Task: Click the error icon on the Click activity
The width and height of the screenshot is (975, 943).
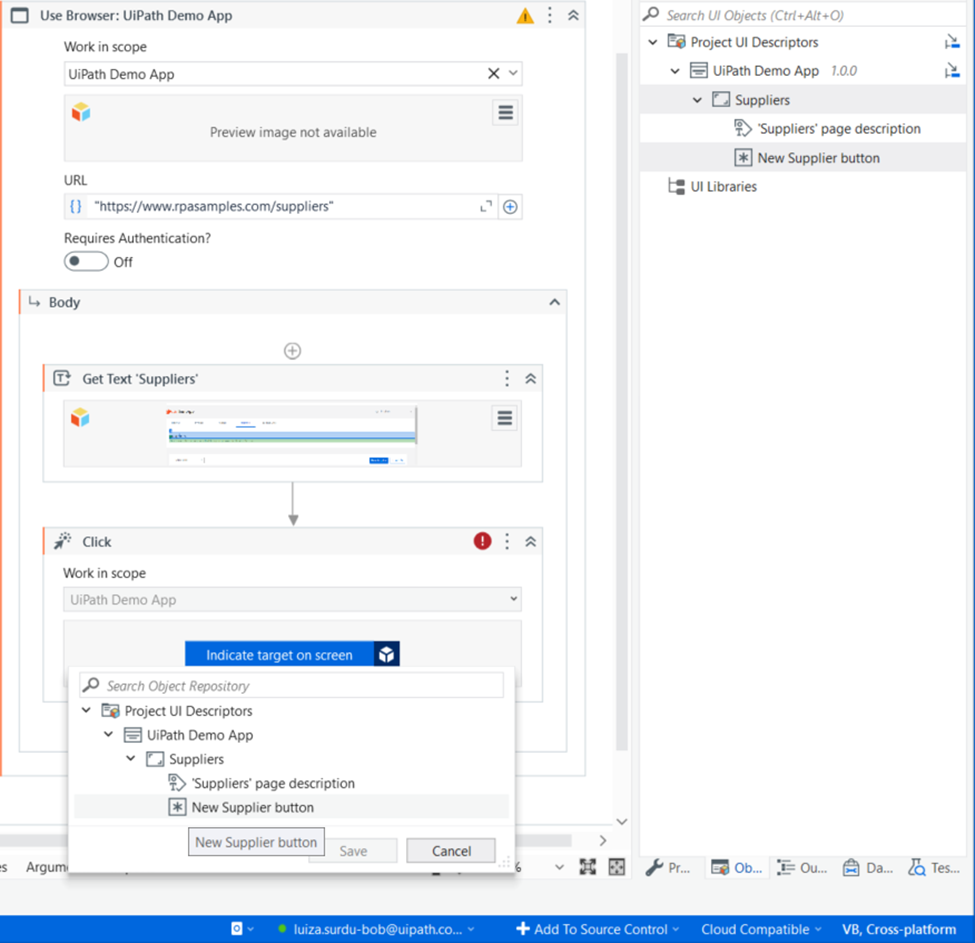Action: tap(481, 540)
